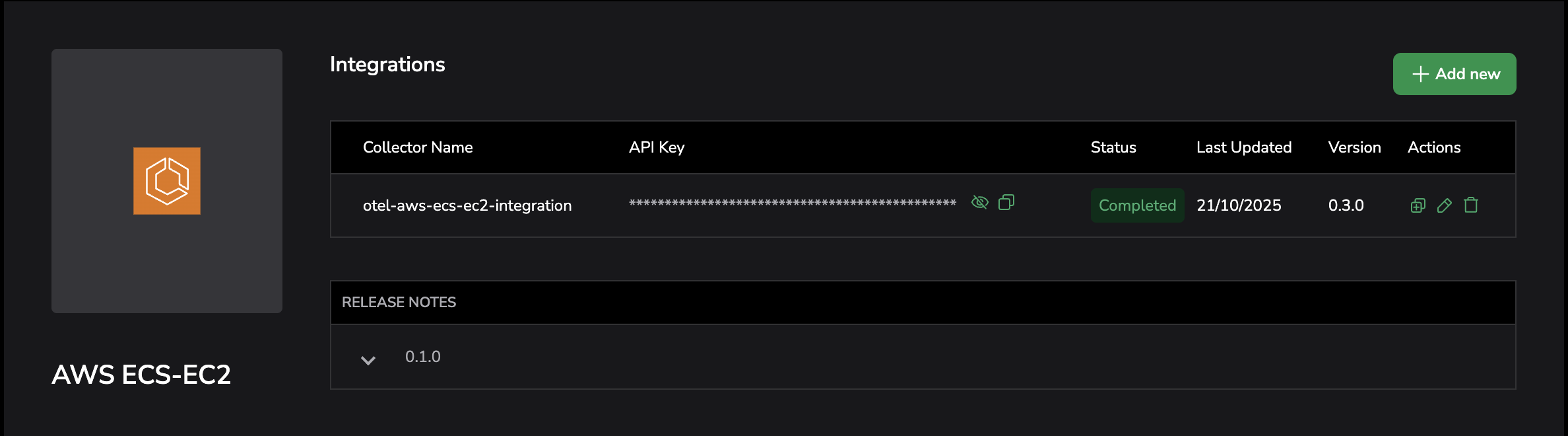Viewport: 1568px width, 436px height.
Task: Click the 21/10/2025 last updated date
Action: coord(1239,205)
